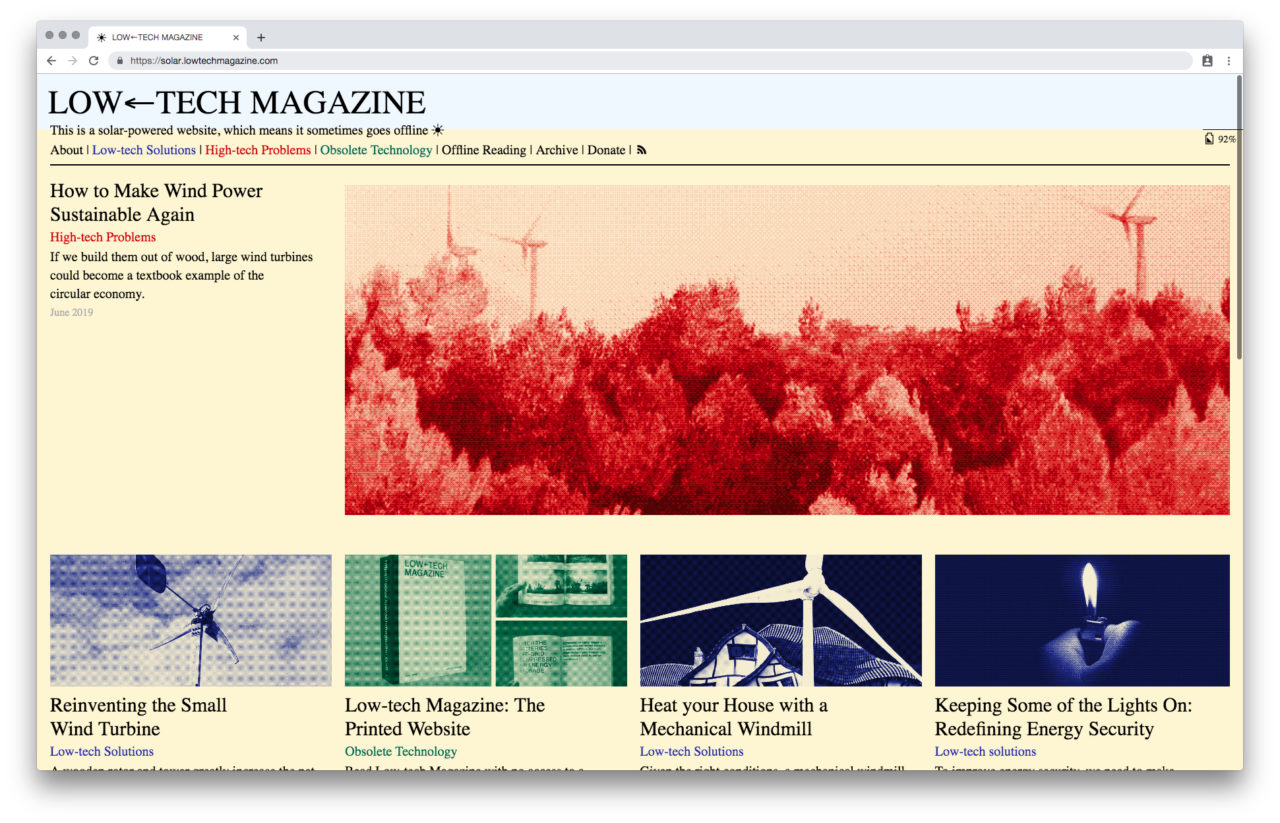The width and height of the screenshot is (1280, 823).
Task: Select the LOW←TECH MAGAZINE browser tab
Action: pyautogui.click(x=167, y=37)
